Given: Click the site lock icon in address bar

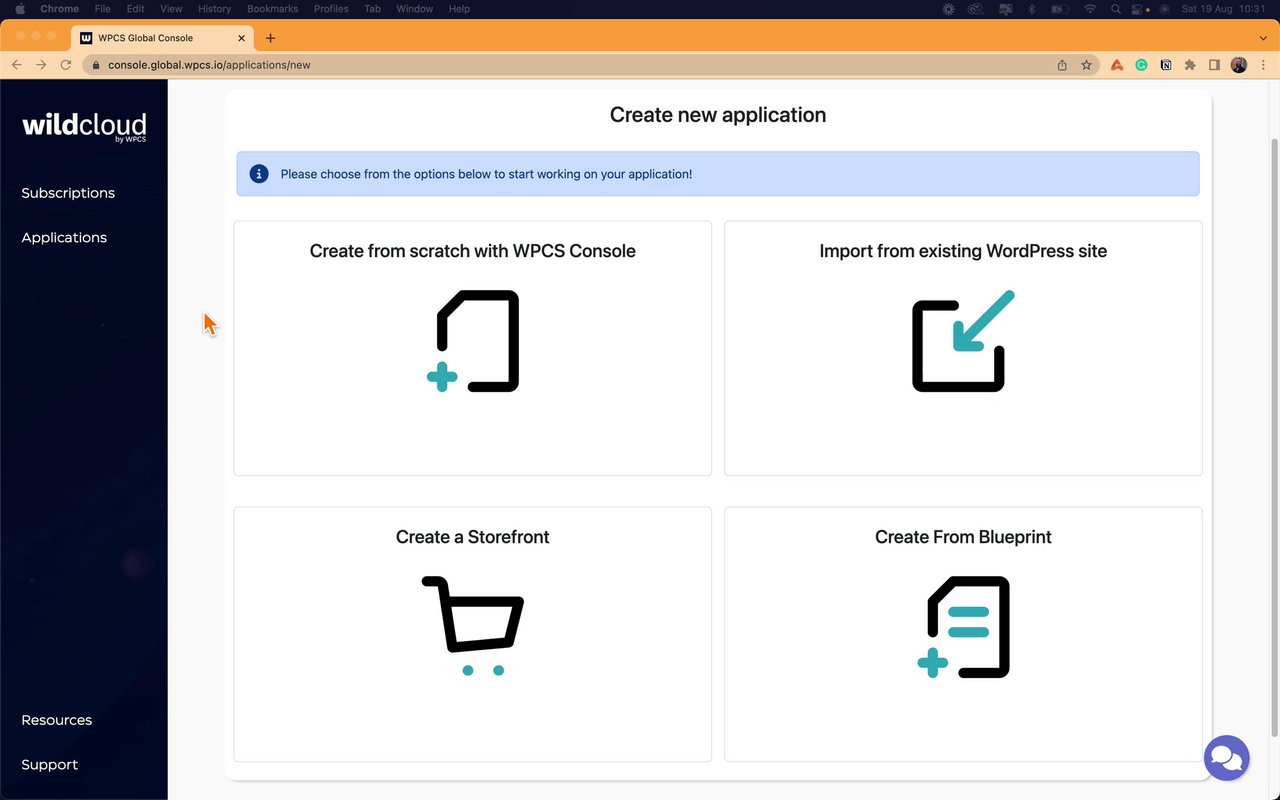Looking at the screenshot, I should (96, 65).
